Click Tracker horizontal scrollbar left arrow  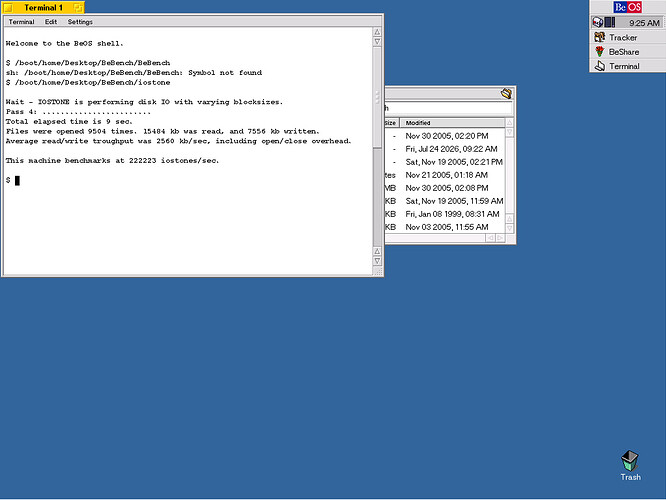click(x=491, y=238)
